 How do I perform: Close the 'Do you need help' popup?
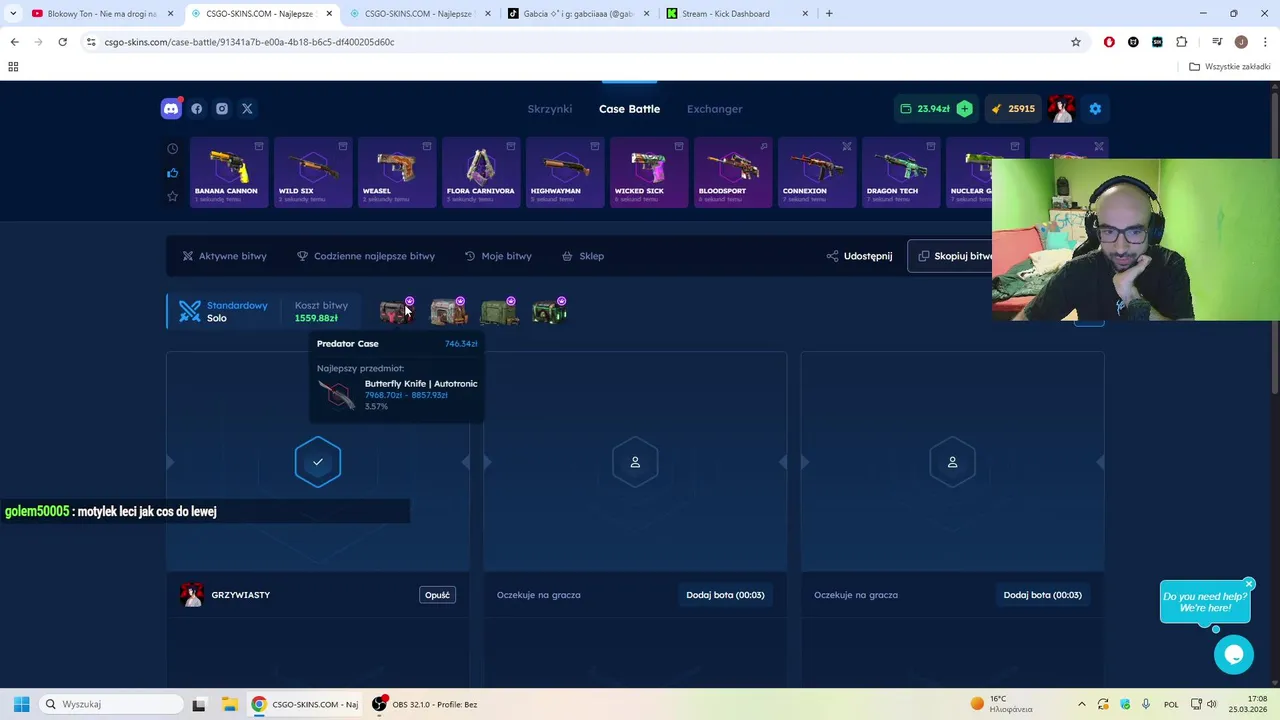coord(1249,584)
